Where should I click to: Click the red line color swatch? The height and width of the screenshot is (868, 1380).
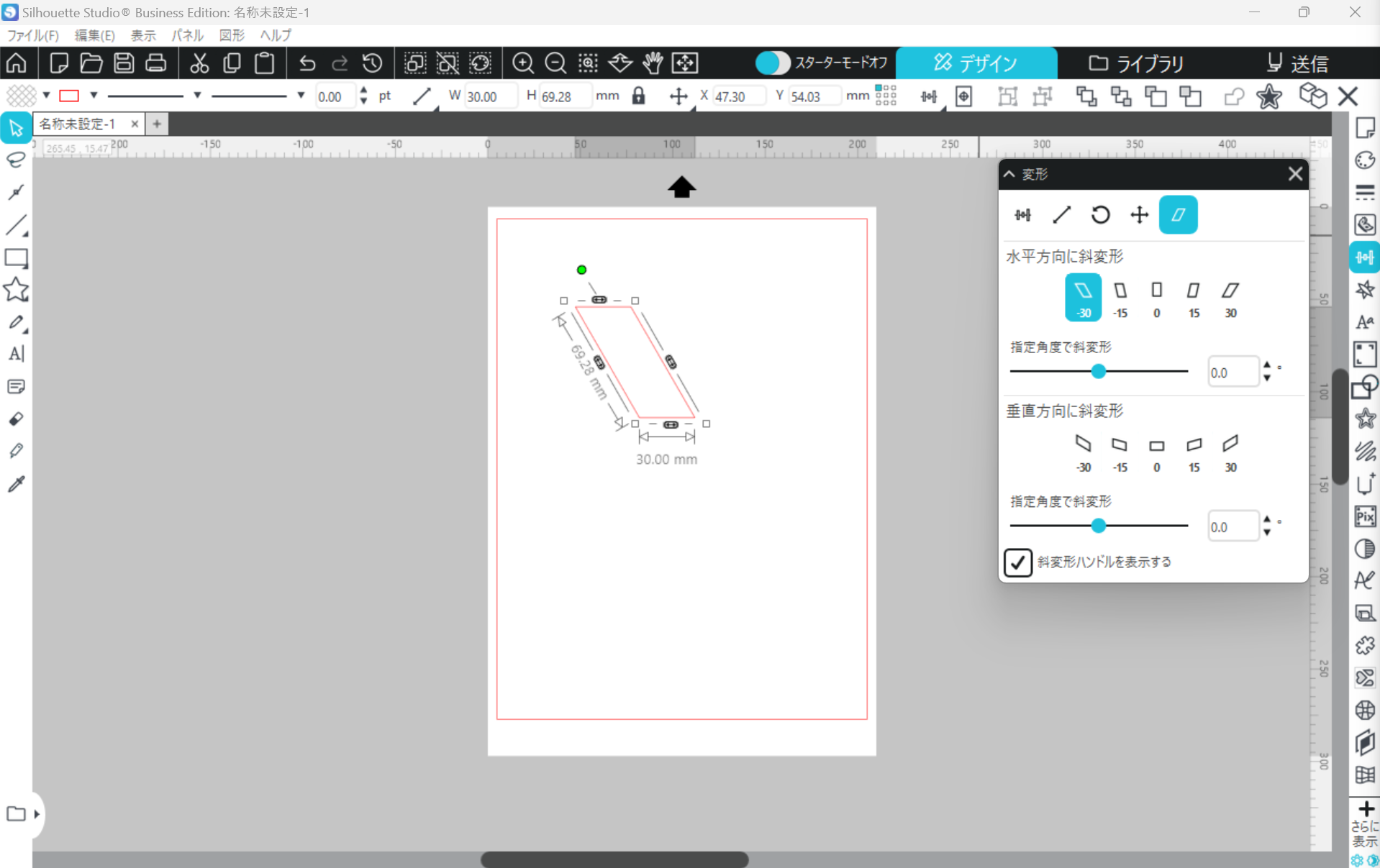(x=69, y=96)
